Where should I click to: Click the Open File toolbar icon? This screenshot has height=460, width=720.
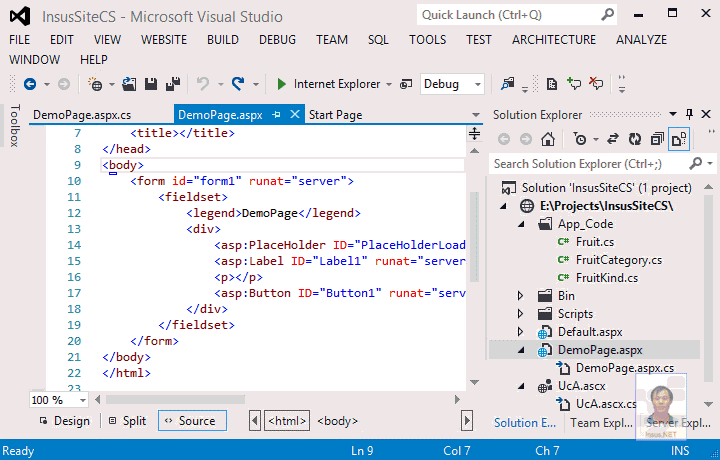pos(129,84)
